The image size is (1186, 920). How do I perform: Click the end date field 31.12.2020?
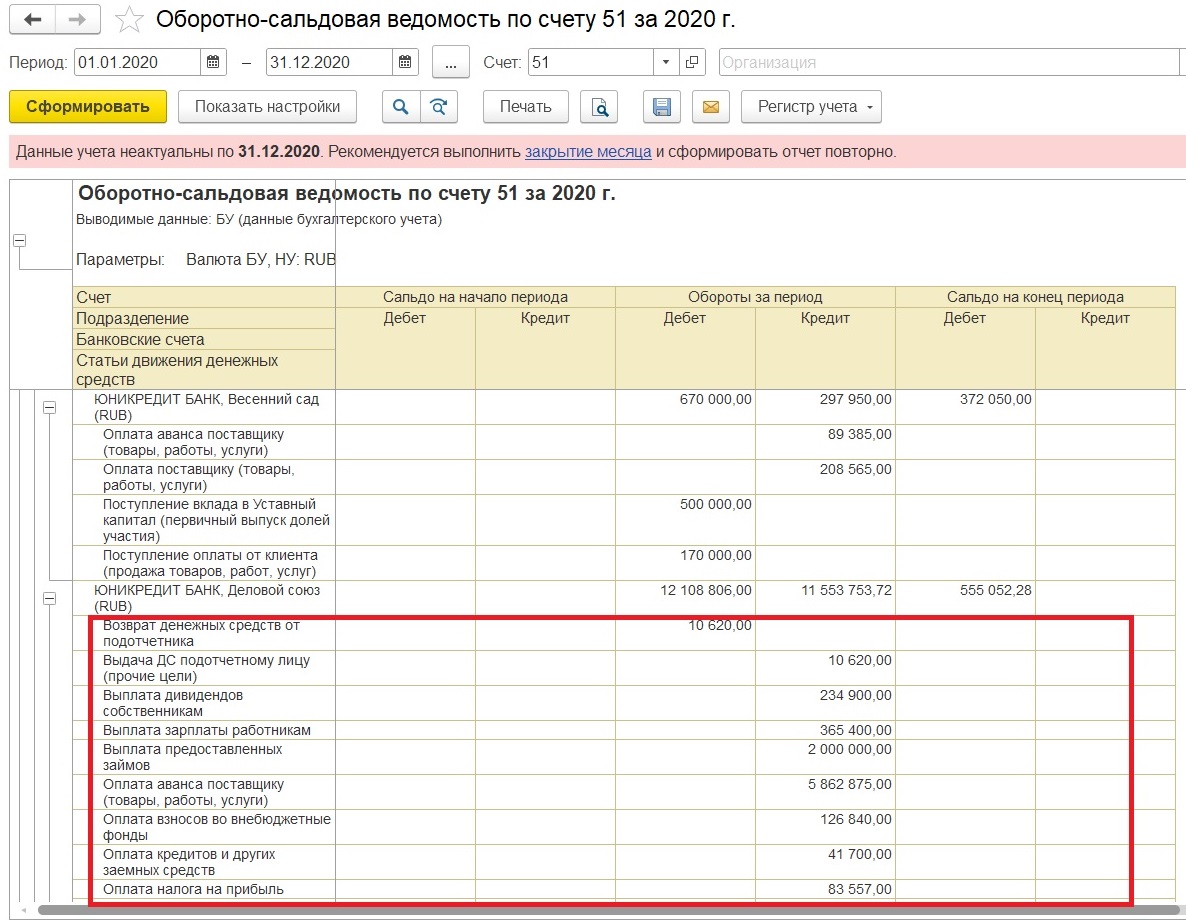330,62
